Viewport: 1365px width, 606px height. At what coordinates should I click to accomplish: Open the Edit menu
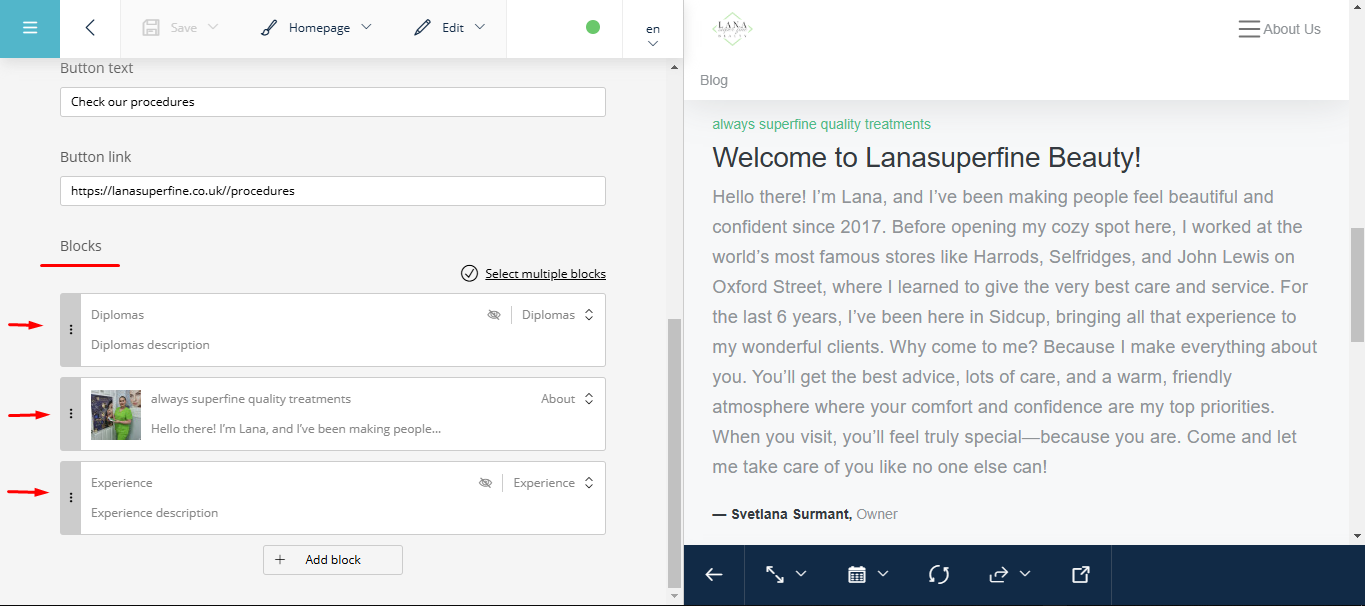coord(450,28)
